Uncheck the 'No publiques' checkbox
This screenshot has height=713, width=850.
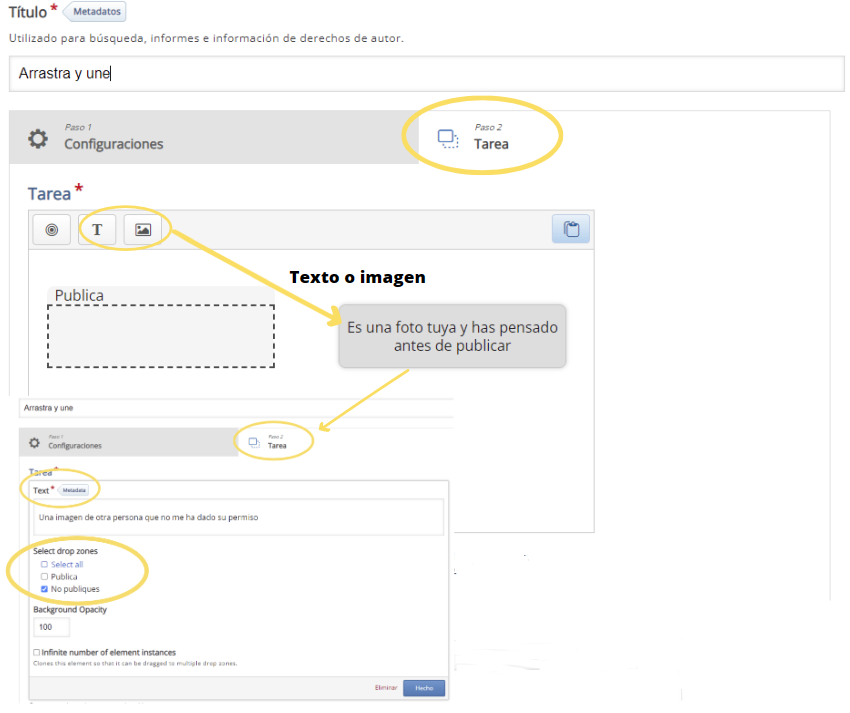pos(44,589)
